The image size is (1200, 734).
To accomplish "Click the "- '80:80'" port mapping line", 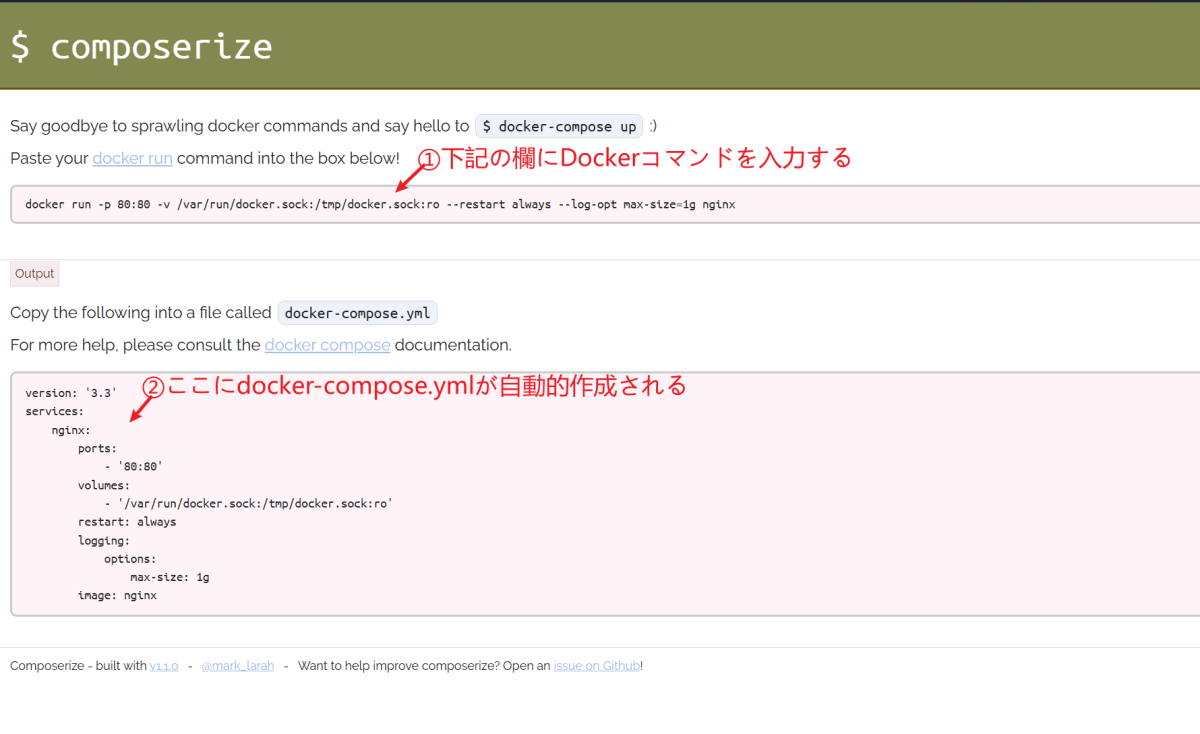I will click(x=133, y=467).
